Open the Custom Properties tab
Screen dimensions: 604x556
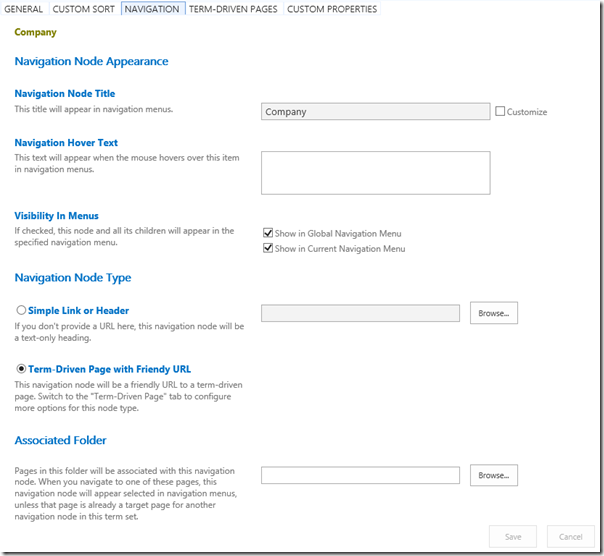click(x=332, y=9)
